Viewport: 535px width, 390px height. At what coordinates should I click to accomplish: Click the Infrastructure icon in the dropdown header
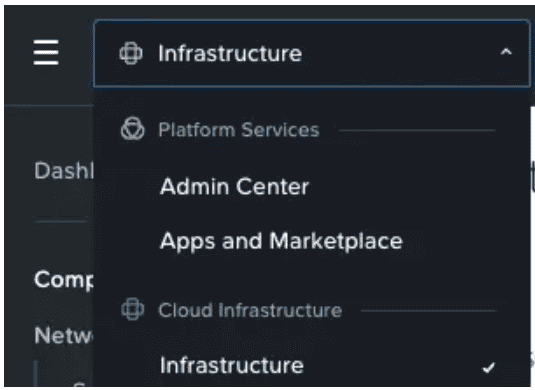coord(131,53)
